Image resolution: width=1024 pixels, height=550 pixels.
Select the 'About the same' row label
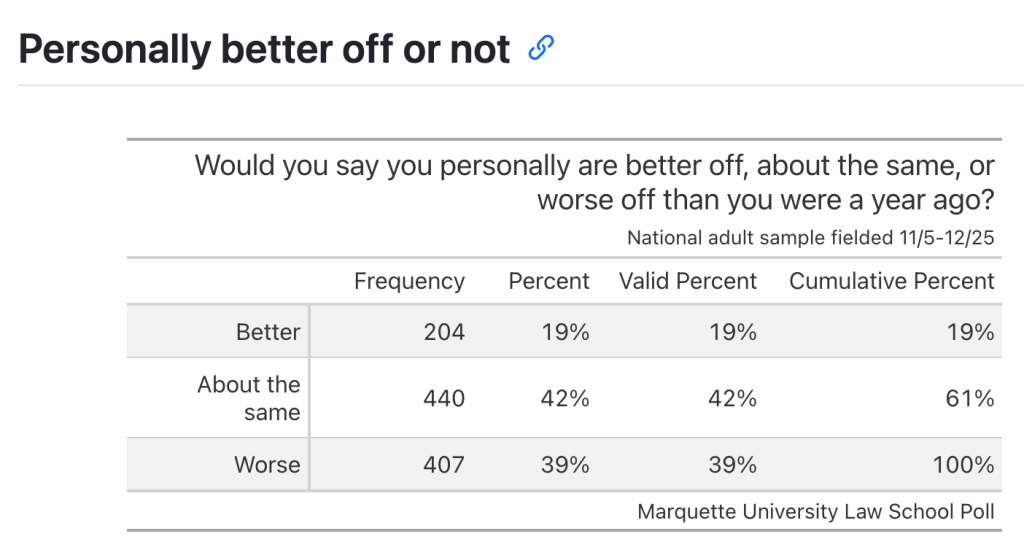[x=249, y=398]
